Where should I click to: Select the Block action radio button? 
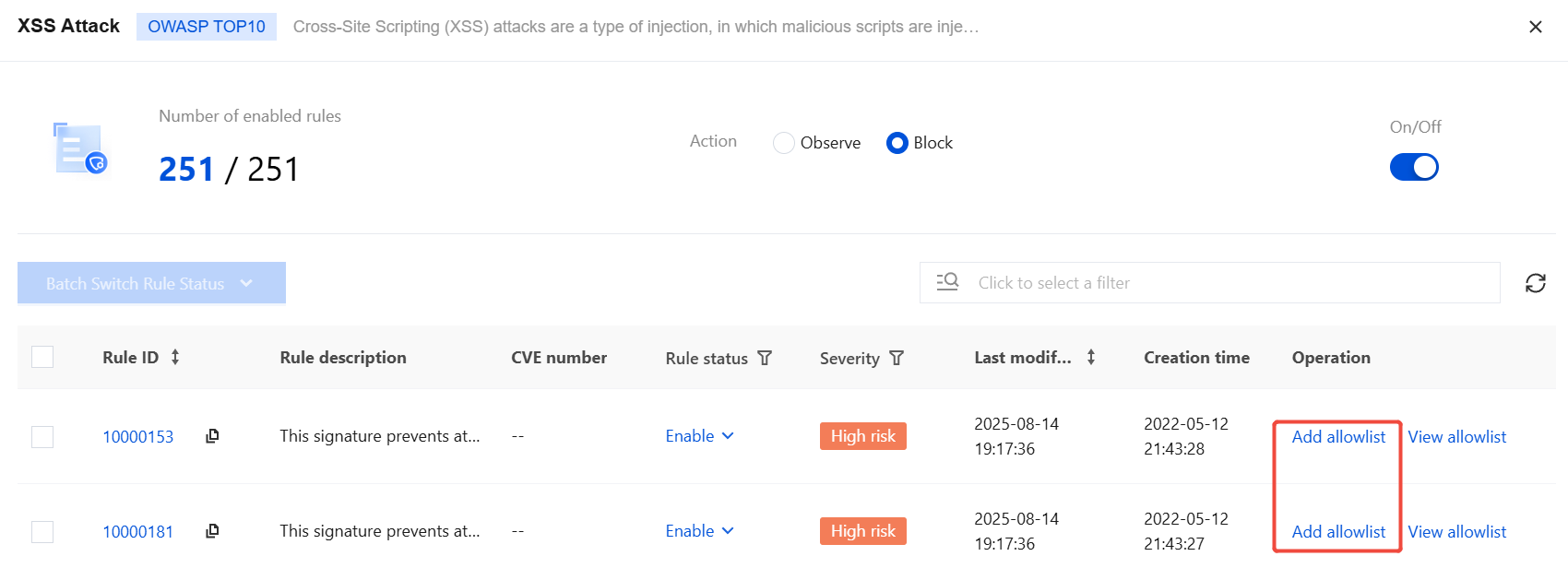[897, 143]
